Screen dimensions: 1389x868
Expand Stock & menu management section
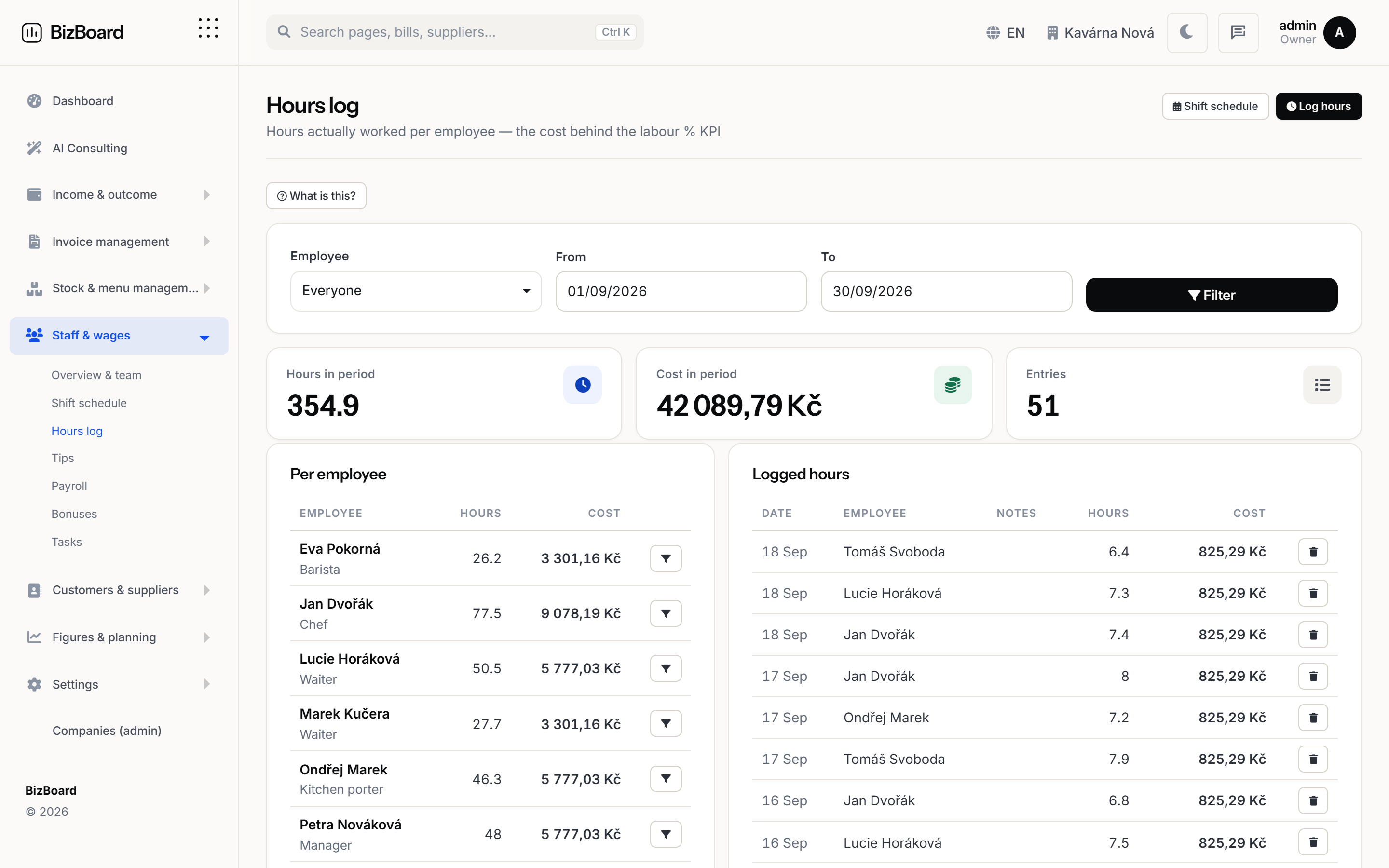119,288
